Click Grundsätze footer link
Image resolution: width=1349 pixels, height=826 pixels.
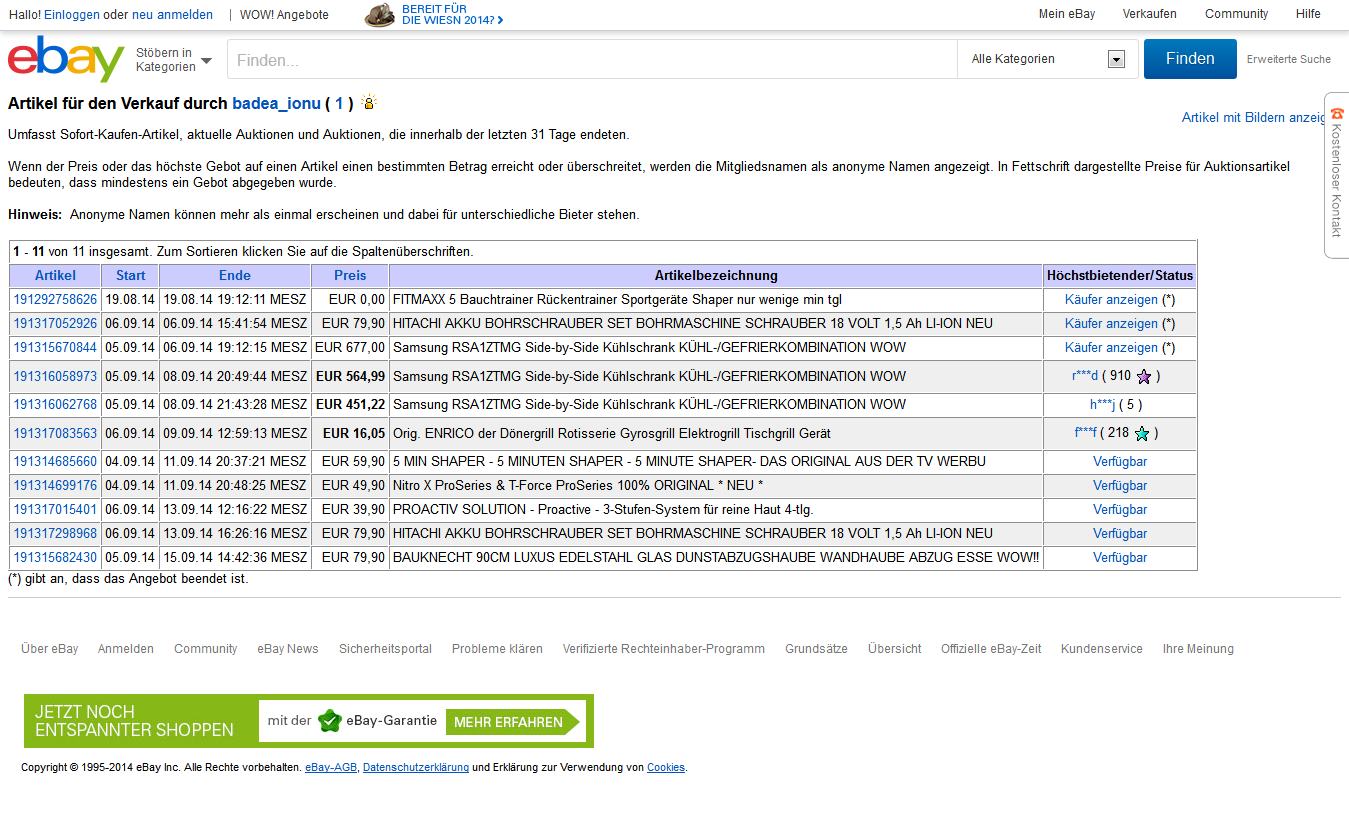pos(816,649)
